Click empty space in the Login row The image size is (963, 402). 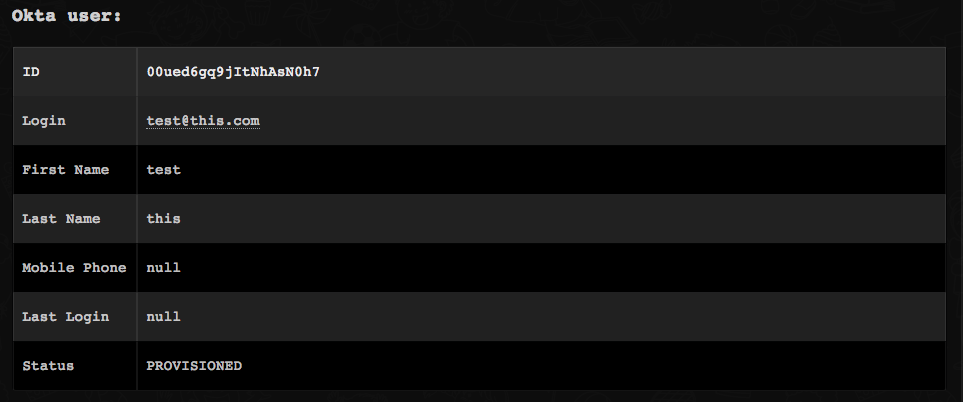600,121
